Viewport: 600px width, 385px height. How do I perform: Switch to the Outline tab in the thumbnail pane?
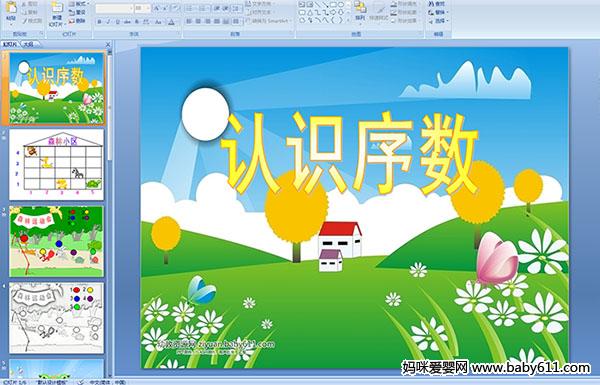coord(28,44)
